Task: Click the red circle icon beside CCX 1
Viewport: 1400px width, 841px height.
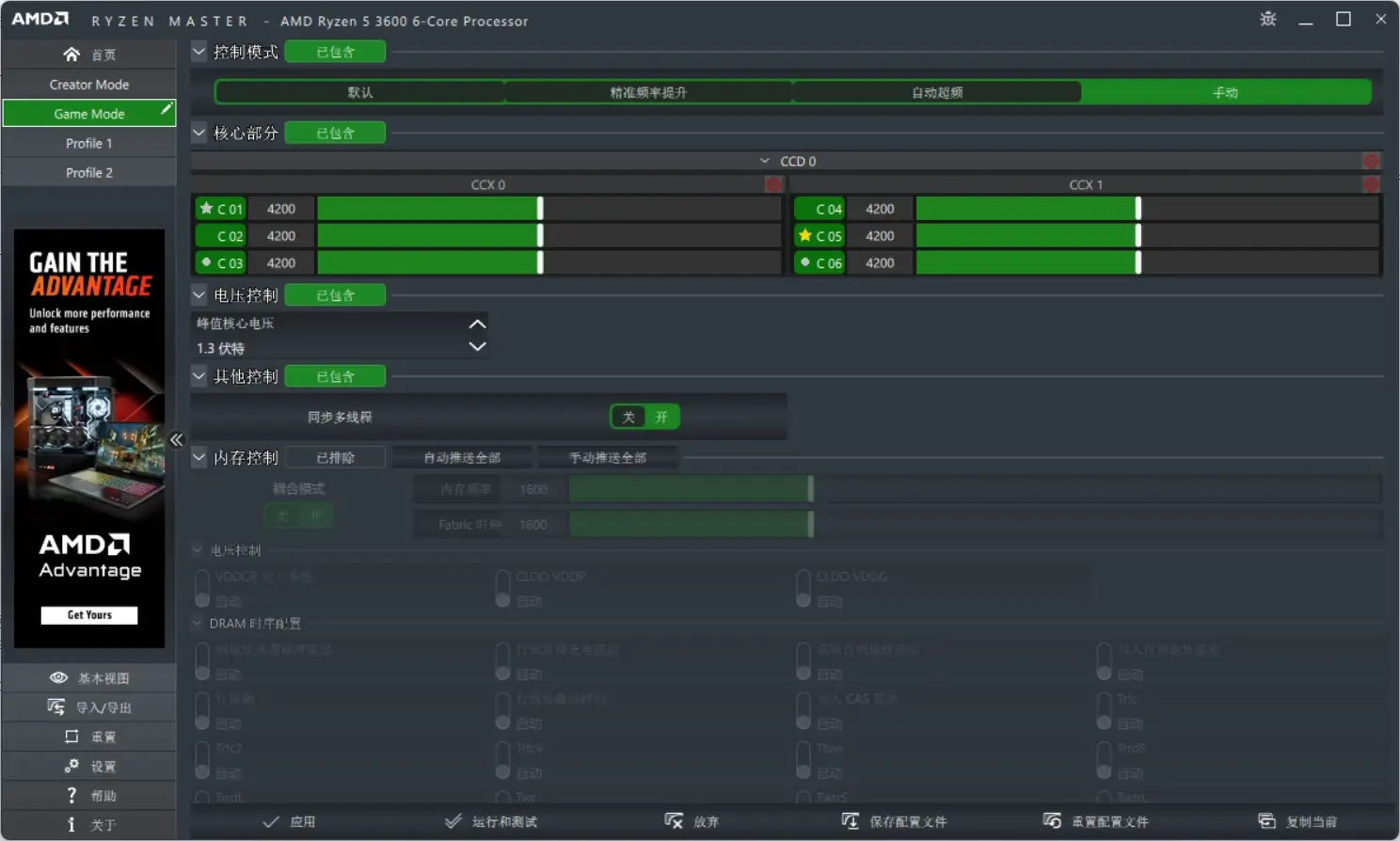Action: click(x=1371, y=184)
